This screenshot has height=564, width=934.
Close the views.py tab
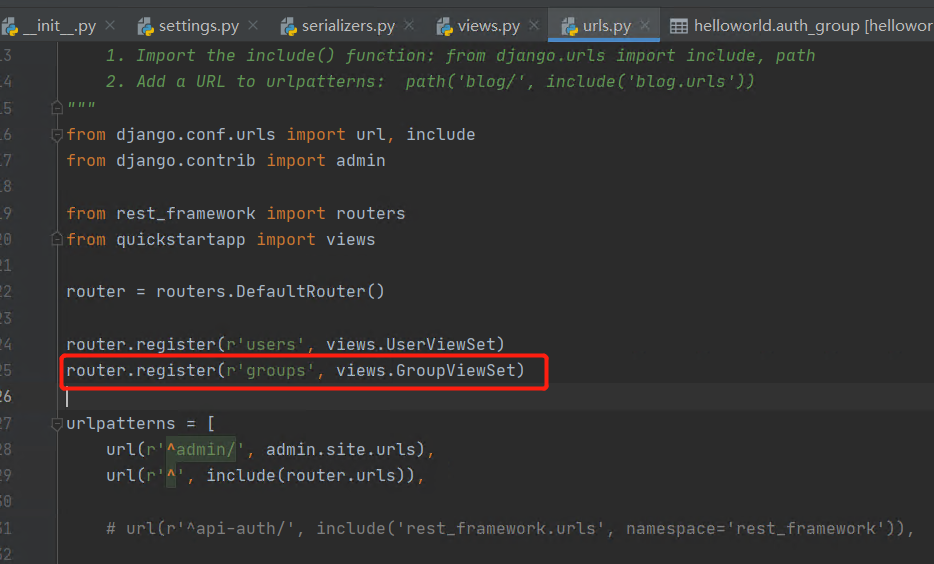click(x=534, y=26)
